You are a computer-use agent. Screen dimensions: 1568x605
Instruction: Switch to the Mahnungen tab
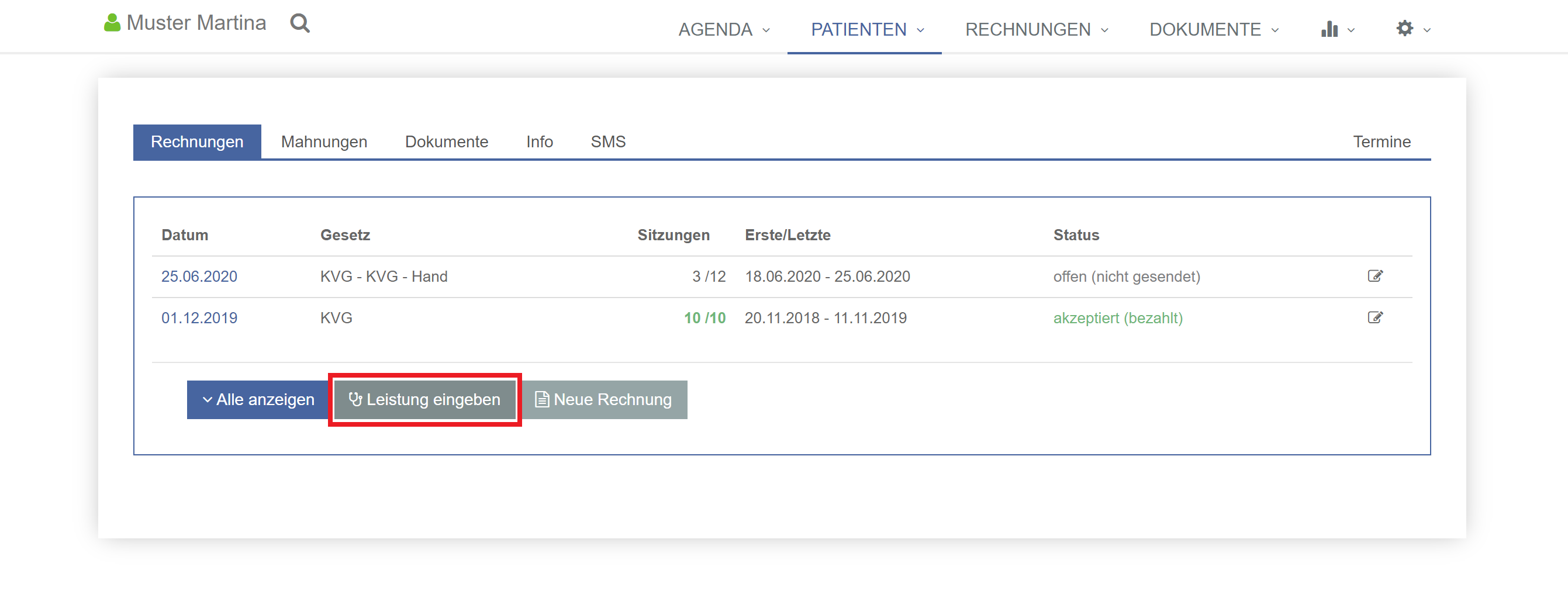click(x=324, y=142)
